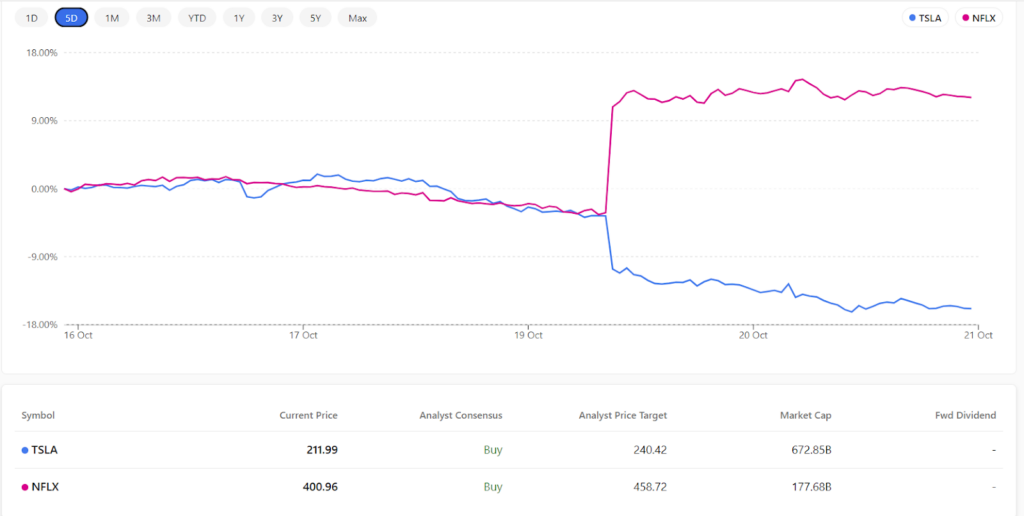Open NFLX symbol in table
1024x516 pixels.
pos(45,487)
